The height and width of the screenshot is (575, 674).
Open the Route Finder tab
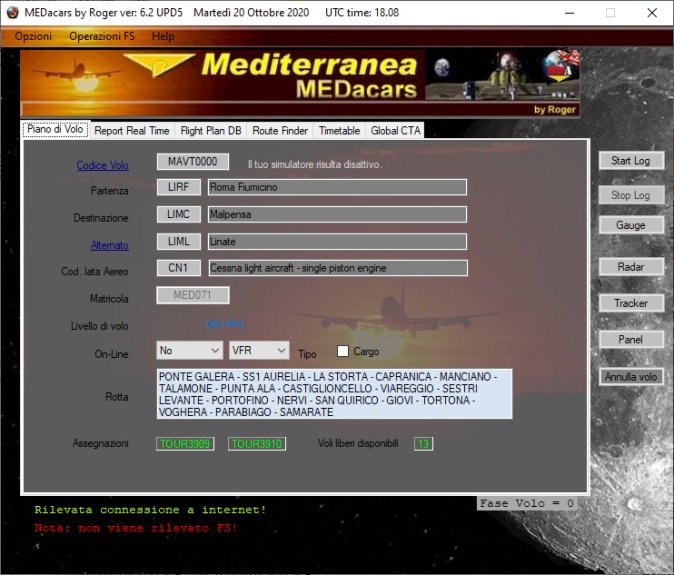pyautogui.click(x=280, y=131)
